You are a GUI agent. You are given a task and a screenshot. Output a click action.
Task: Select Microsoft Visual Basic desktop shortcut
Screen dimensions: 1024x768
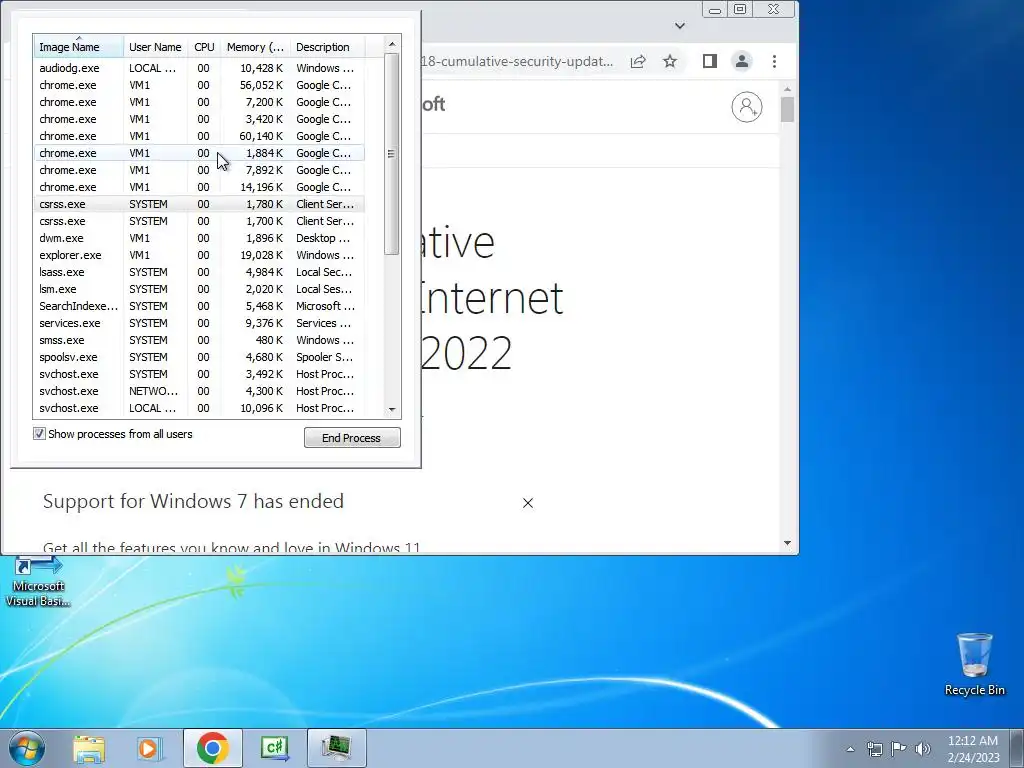(x=38, y=582)
